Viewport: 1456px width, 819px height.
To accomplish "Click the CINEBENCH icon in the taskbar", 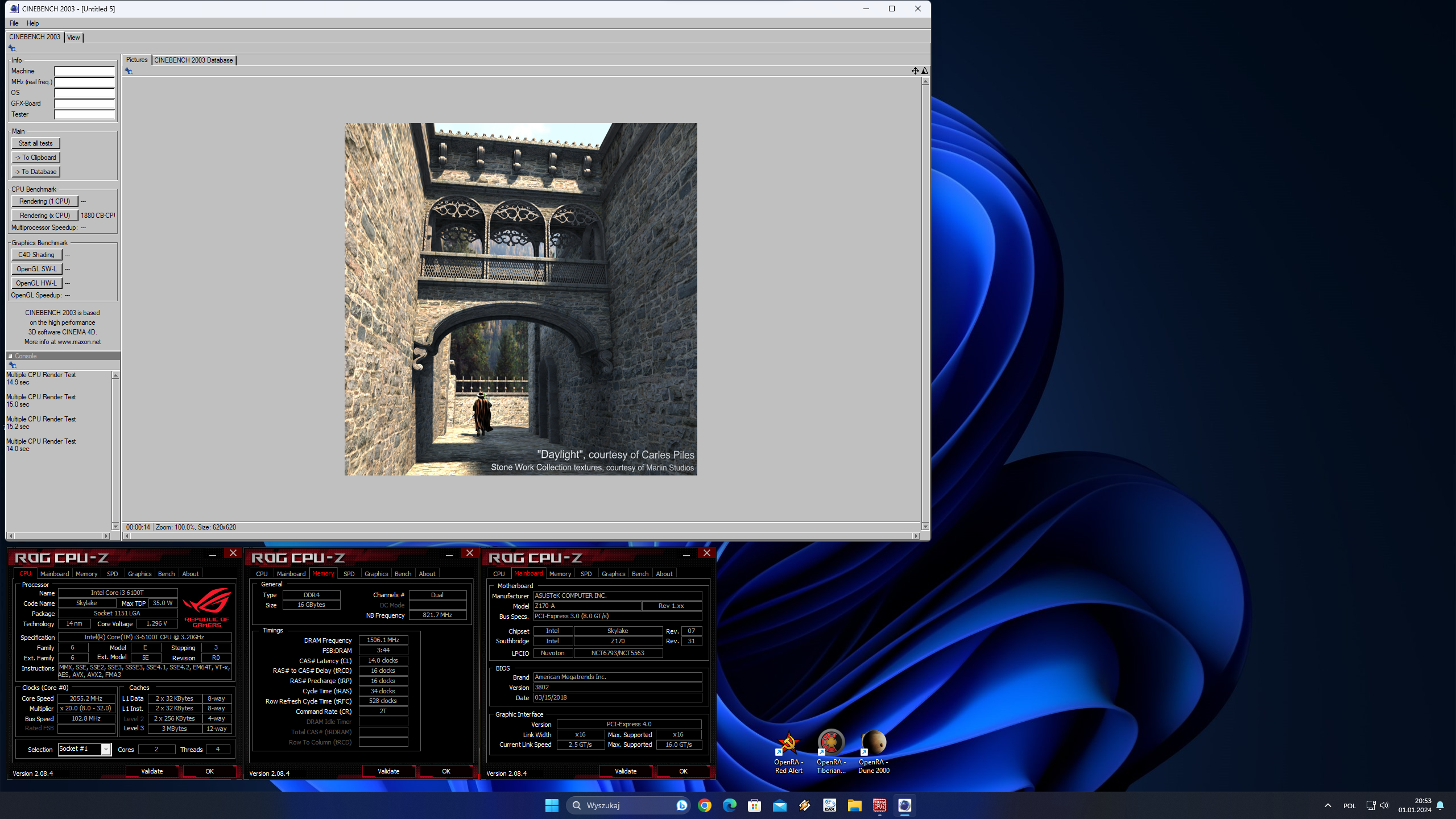I will pos(904,805).
